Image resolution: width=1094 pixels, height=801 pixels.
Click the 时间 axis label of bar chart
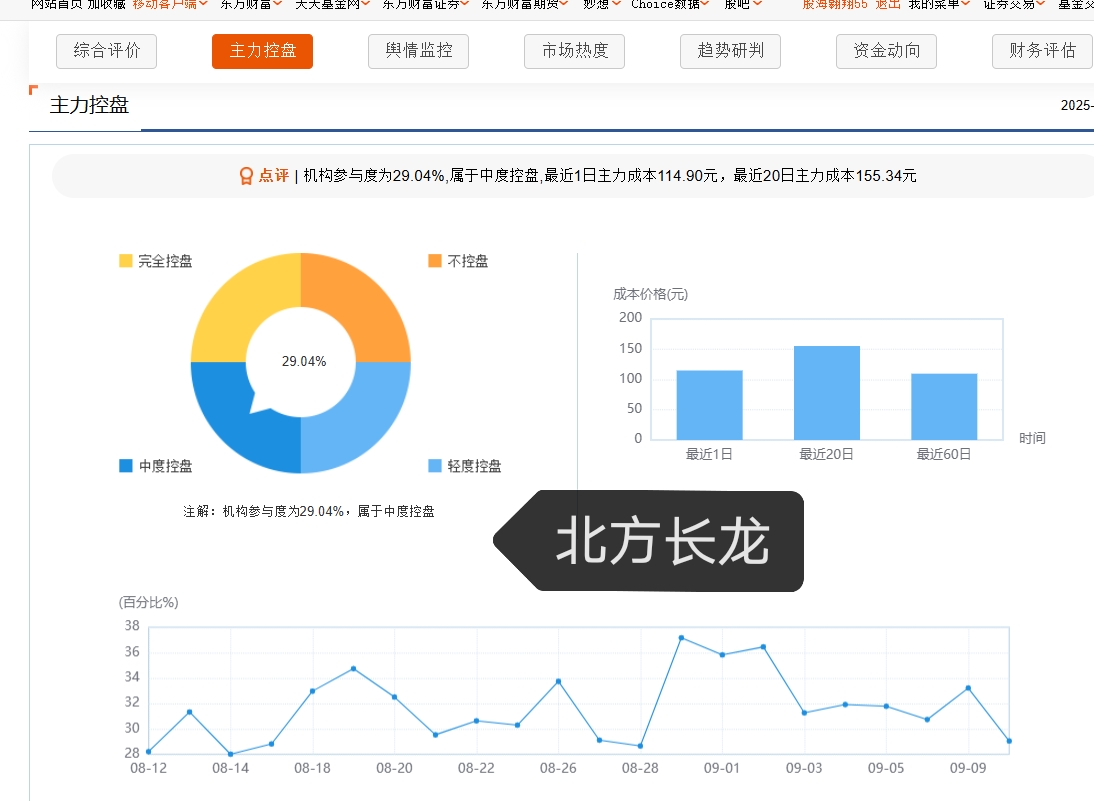tap(1032, 438)
